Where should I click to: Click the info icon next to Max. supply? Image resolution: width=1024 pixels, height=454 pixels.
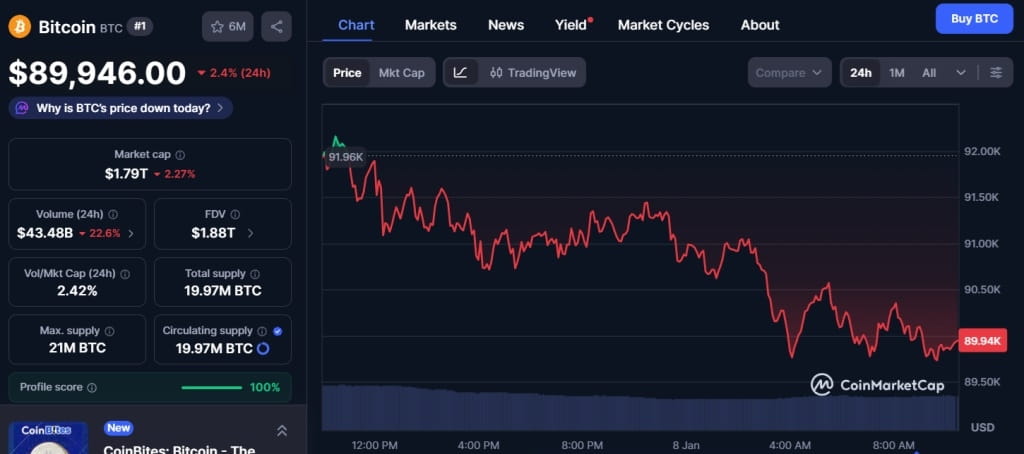coord(110,331)
